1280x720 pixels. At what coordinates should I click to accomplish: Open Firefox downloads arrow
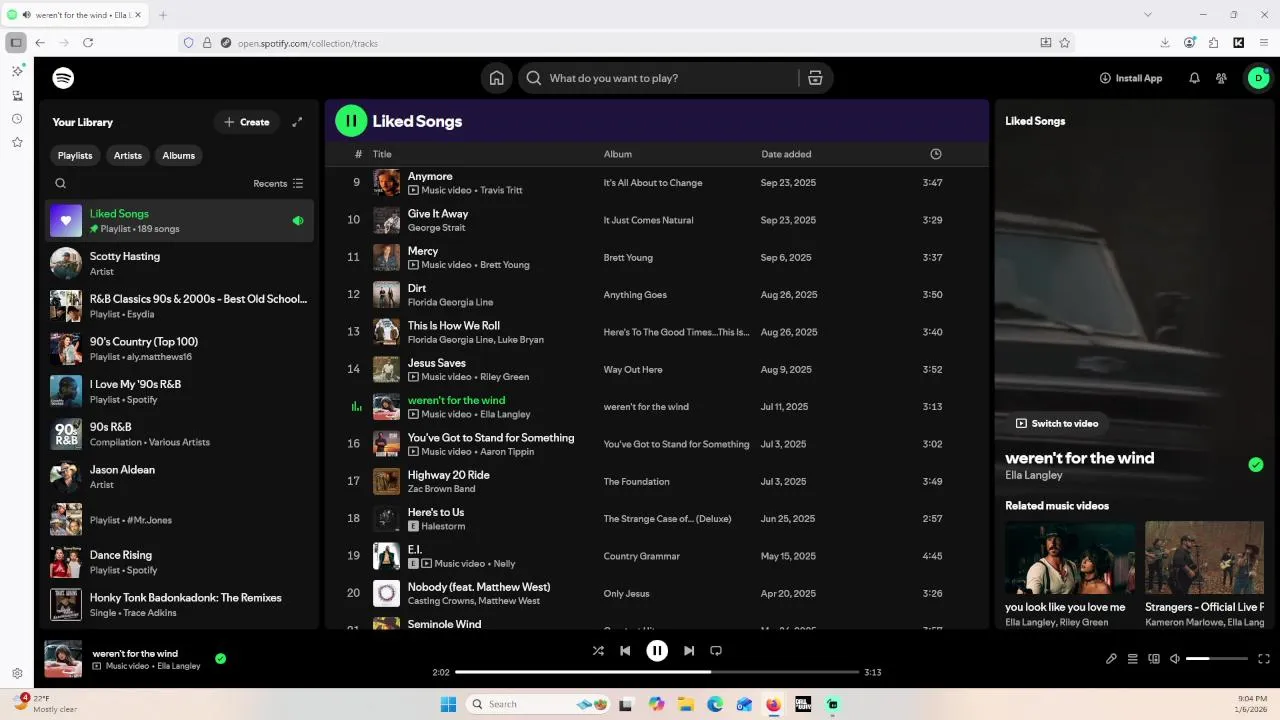pyautogui.click(x=1165, y=43)
